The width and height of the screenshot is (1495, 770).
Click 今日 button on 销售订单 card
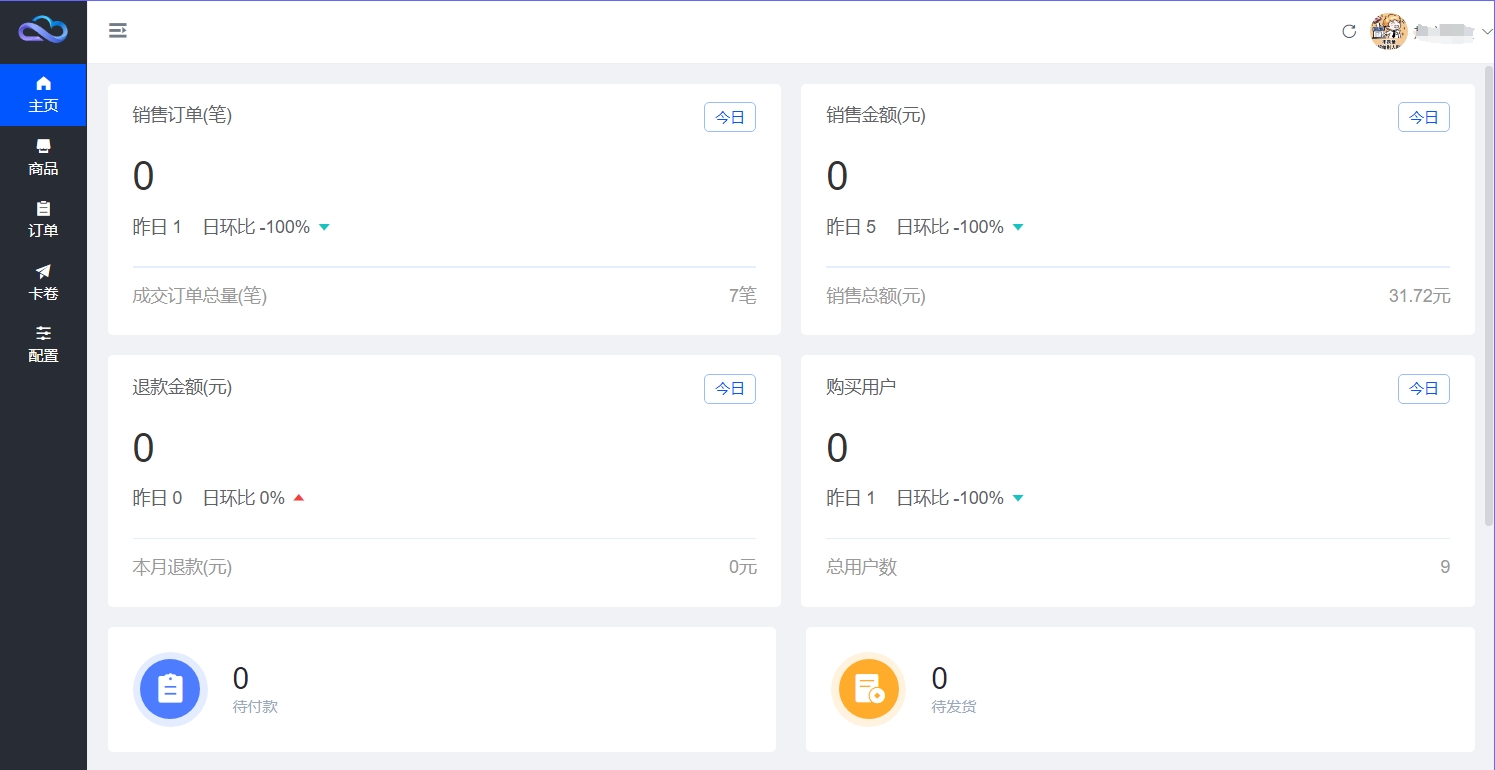(x=729, y=117)
